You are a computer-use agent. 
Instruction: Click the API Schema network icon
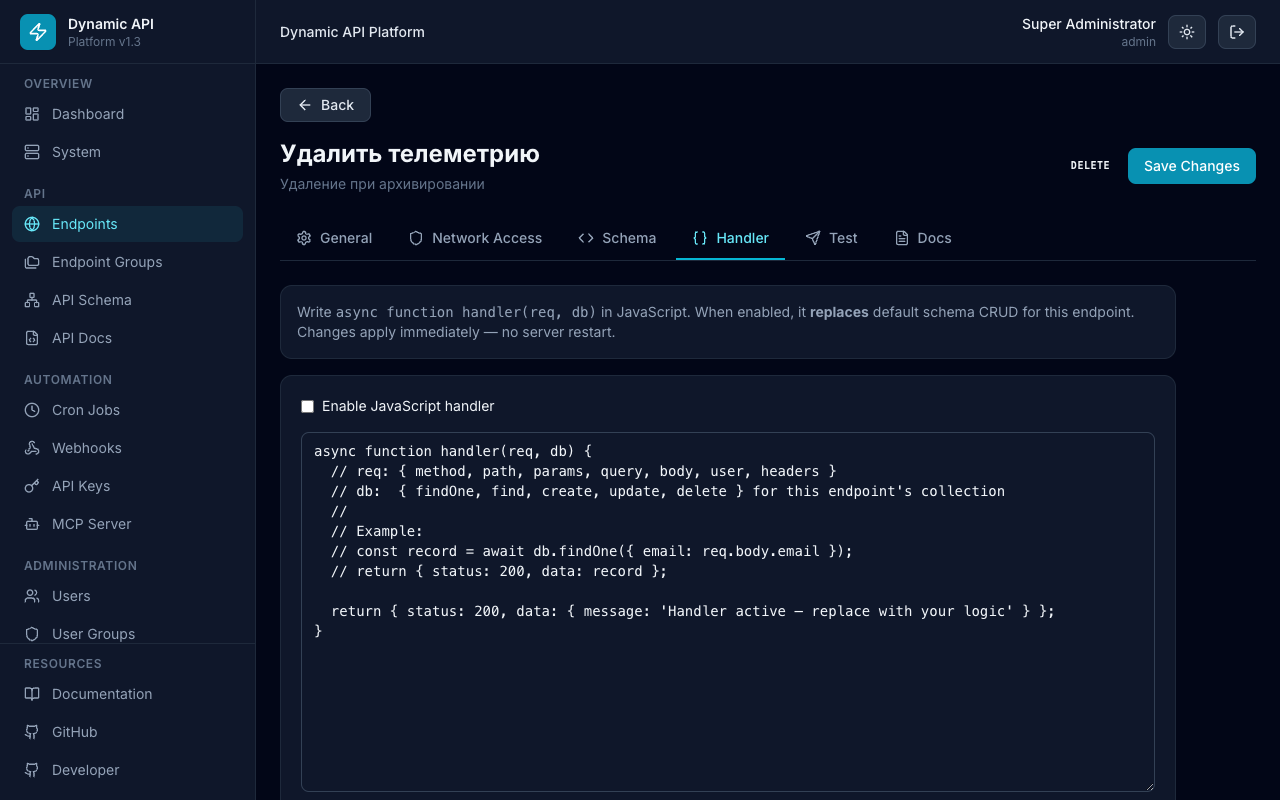click(32, 300)
